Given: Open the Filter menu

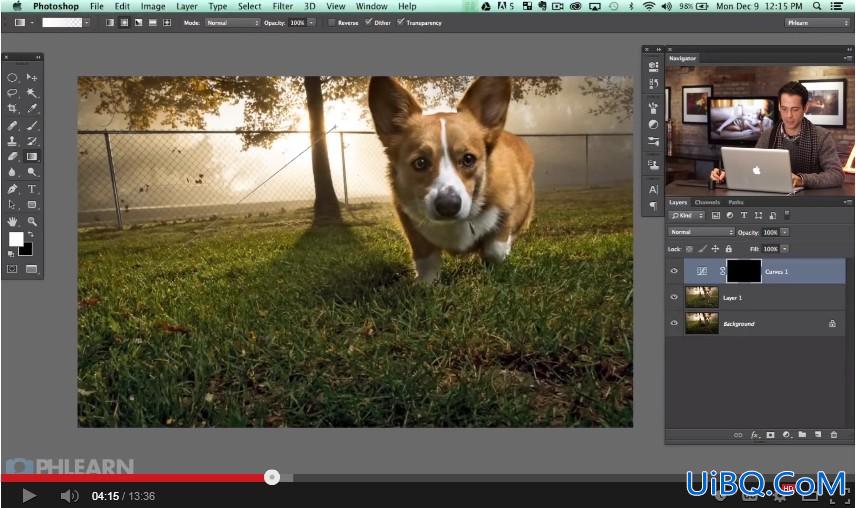Looking at the screenshot, I should pyautogui.click(x=282, y=6).
